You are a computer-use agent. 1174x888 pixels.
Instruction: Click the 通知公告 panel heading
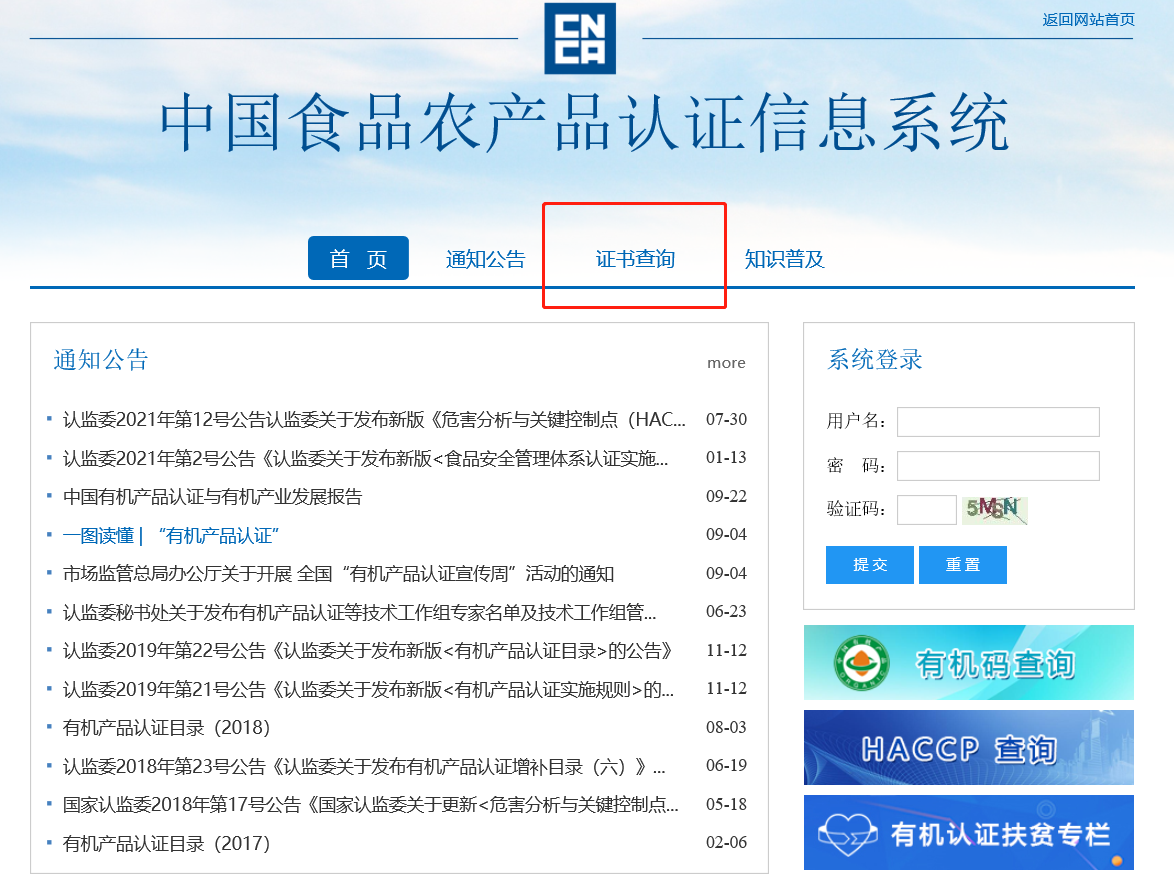[x=101, y=360]
